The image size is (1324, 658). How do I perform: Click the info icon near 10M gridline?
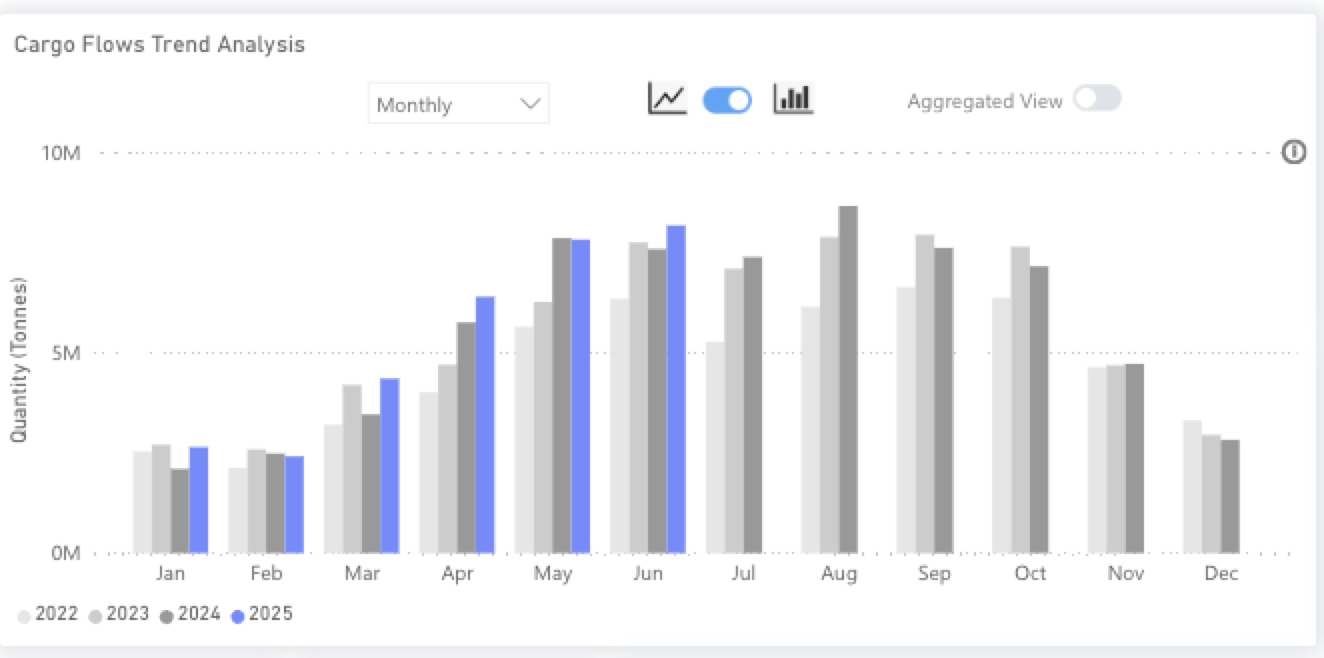[x=1294, y=152]
